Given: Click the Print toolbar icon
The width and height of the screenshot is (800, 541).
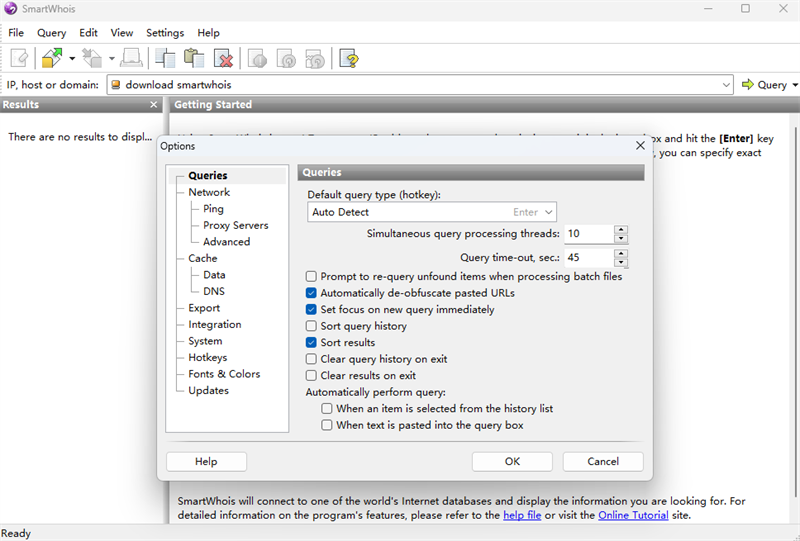Looking at the screenshot, I should pos(130,59).
